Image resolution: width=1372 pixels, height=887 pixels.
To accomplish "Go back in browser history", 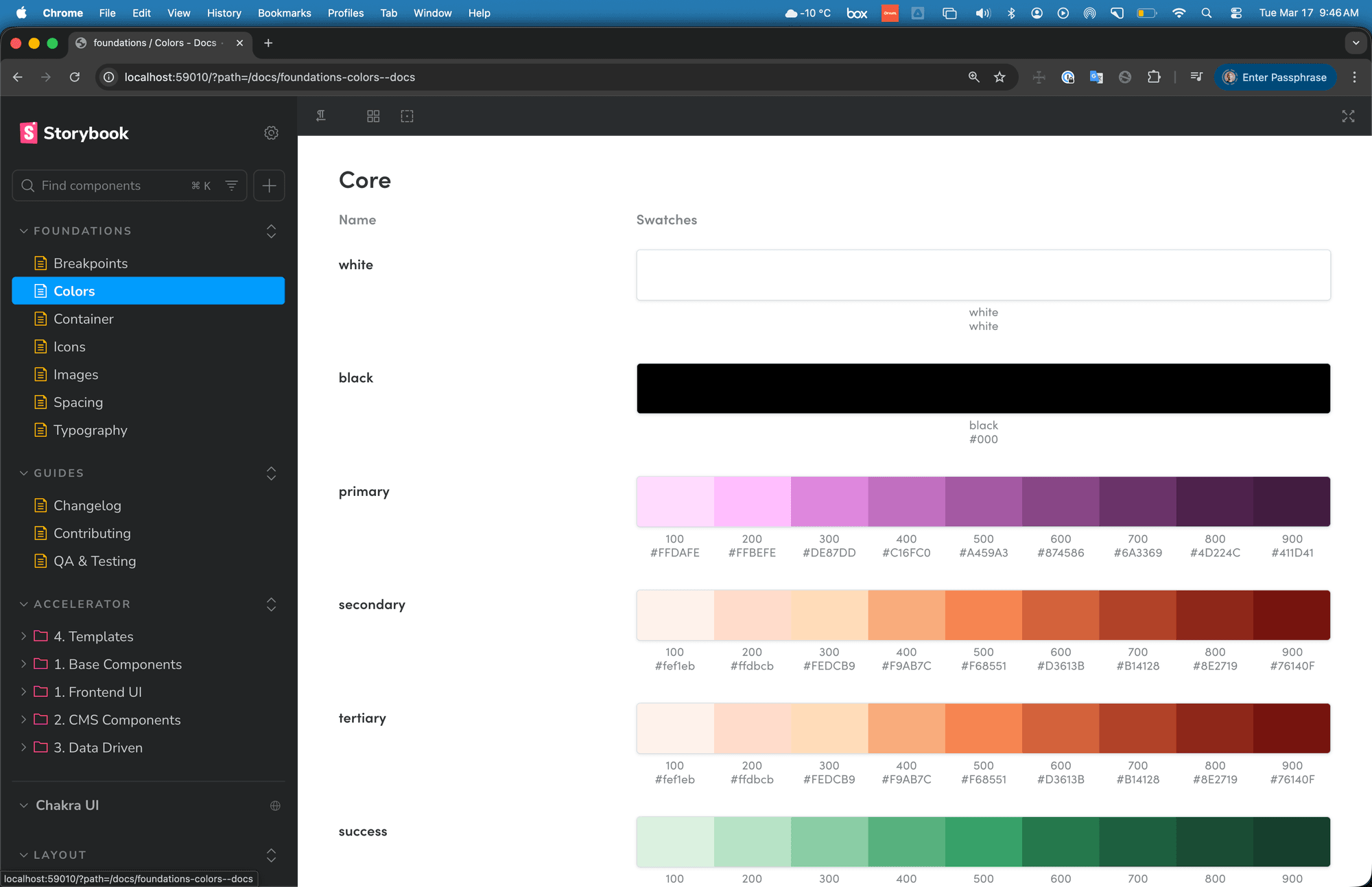I will point(18,77).
